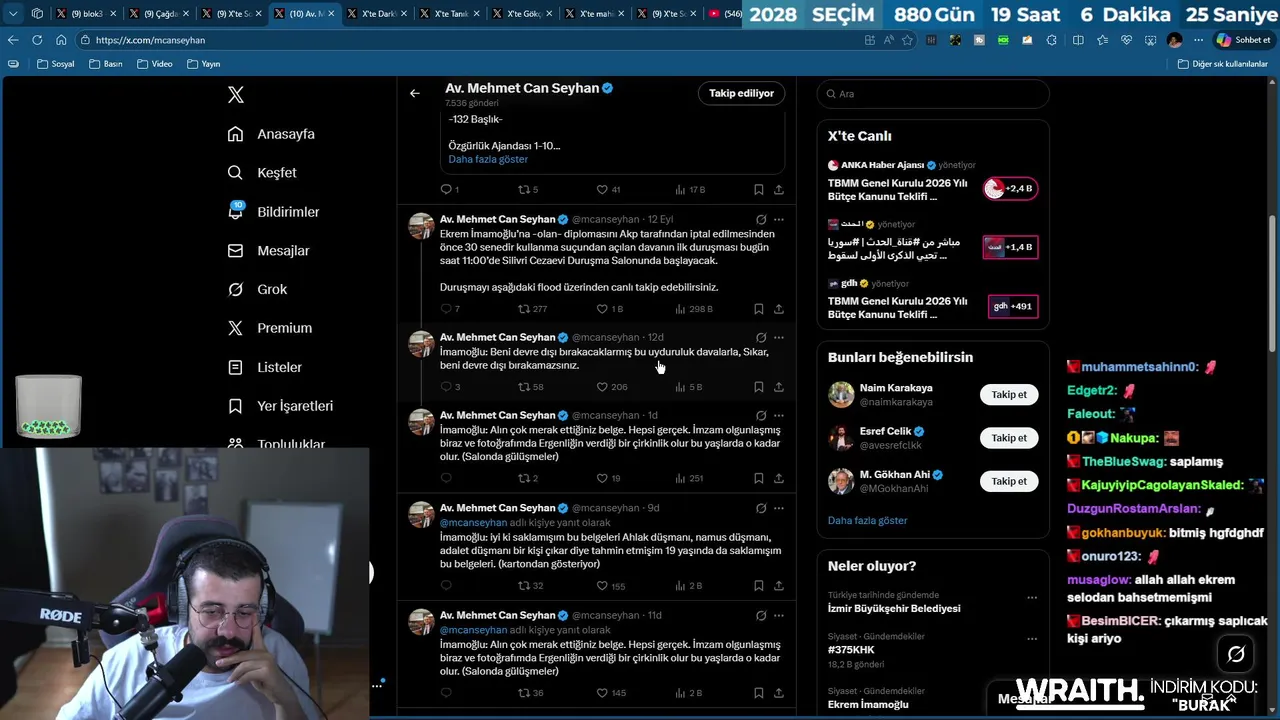
Task: Click Sohbet et Copilot button
Action: click(x=1243, y=40)
